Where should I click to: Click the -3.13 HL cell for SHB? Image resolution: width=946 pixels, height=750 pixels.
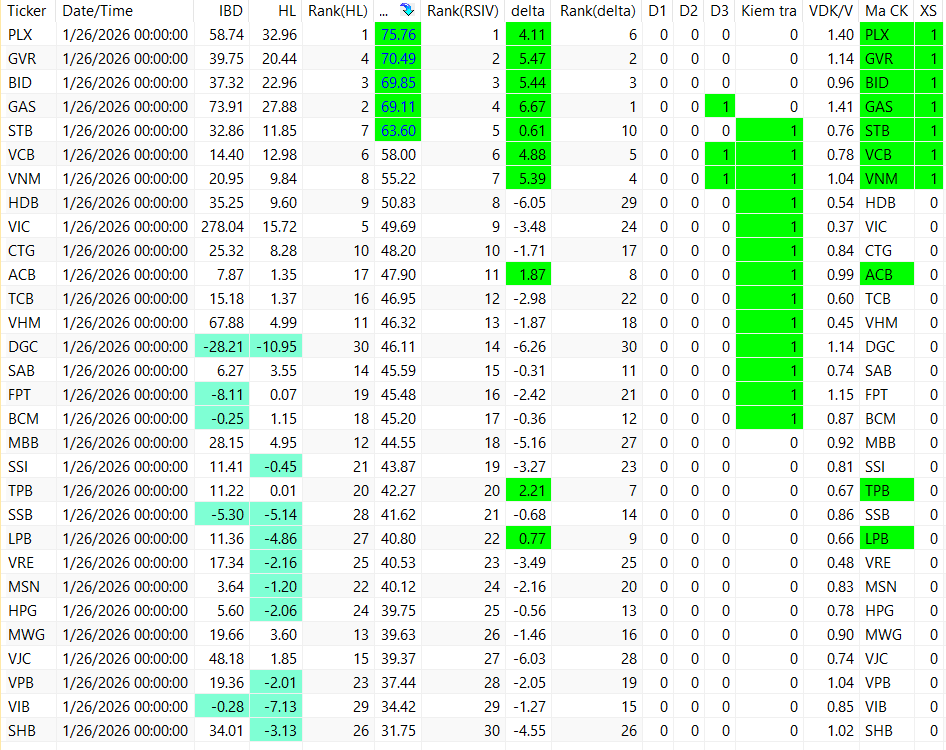pyautogui.click(x=276, y=731)
